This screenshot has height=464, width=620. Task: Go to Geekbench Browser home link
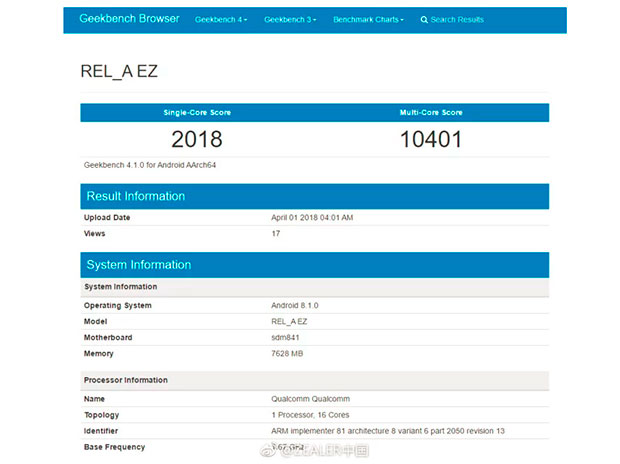[129, 19]
